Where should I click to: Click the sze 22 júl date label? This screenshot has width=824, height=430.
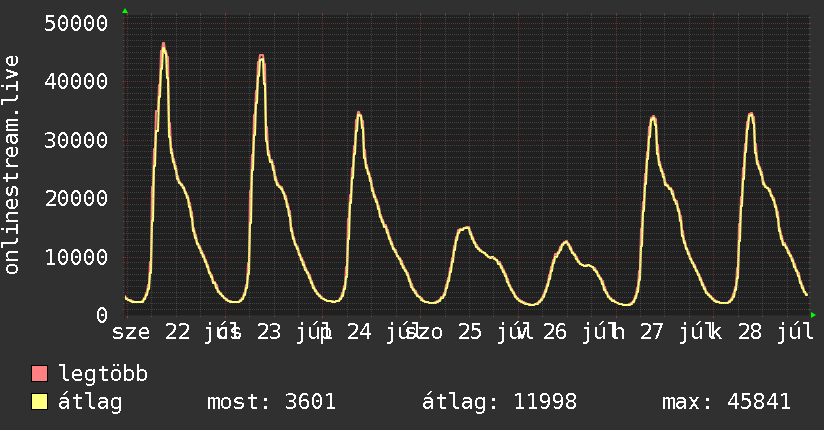171,332
